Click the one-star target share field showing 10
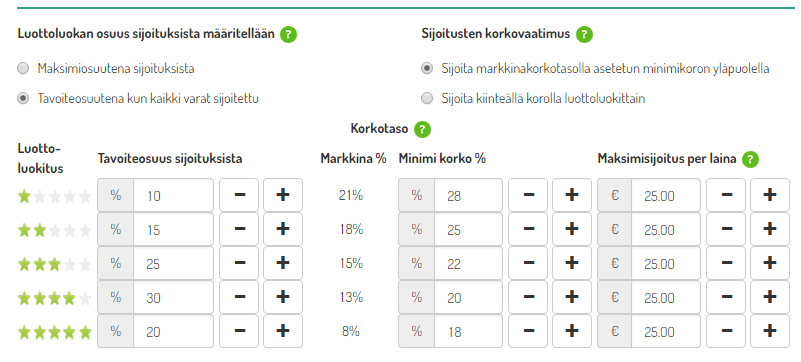801x362 pixels. point(174,195)
